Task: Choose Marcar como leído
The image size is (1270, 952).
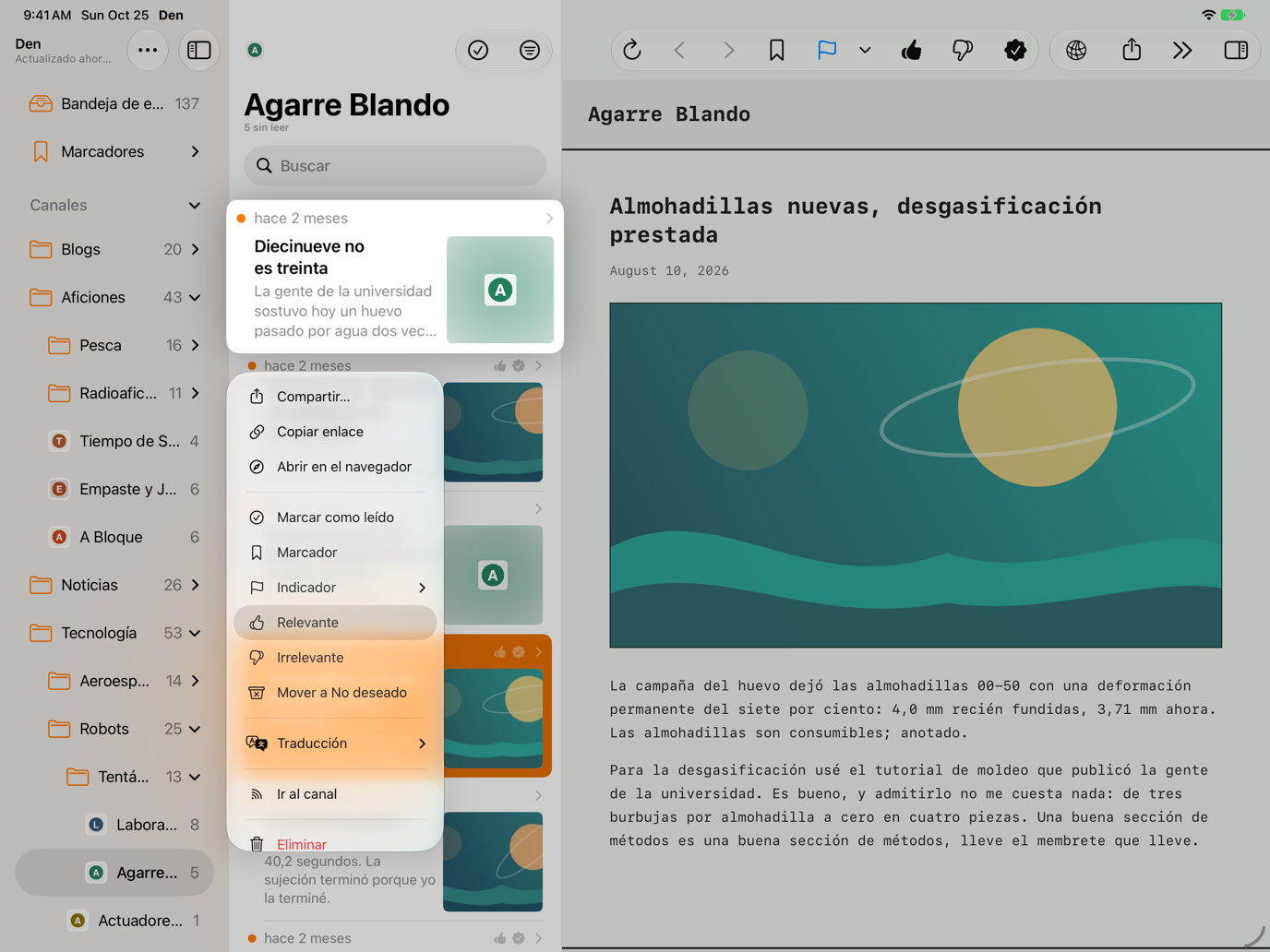Action: (335, 518)
